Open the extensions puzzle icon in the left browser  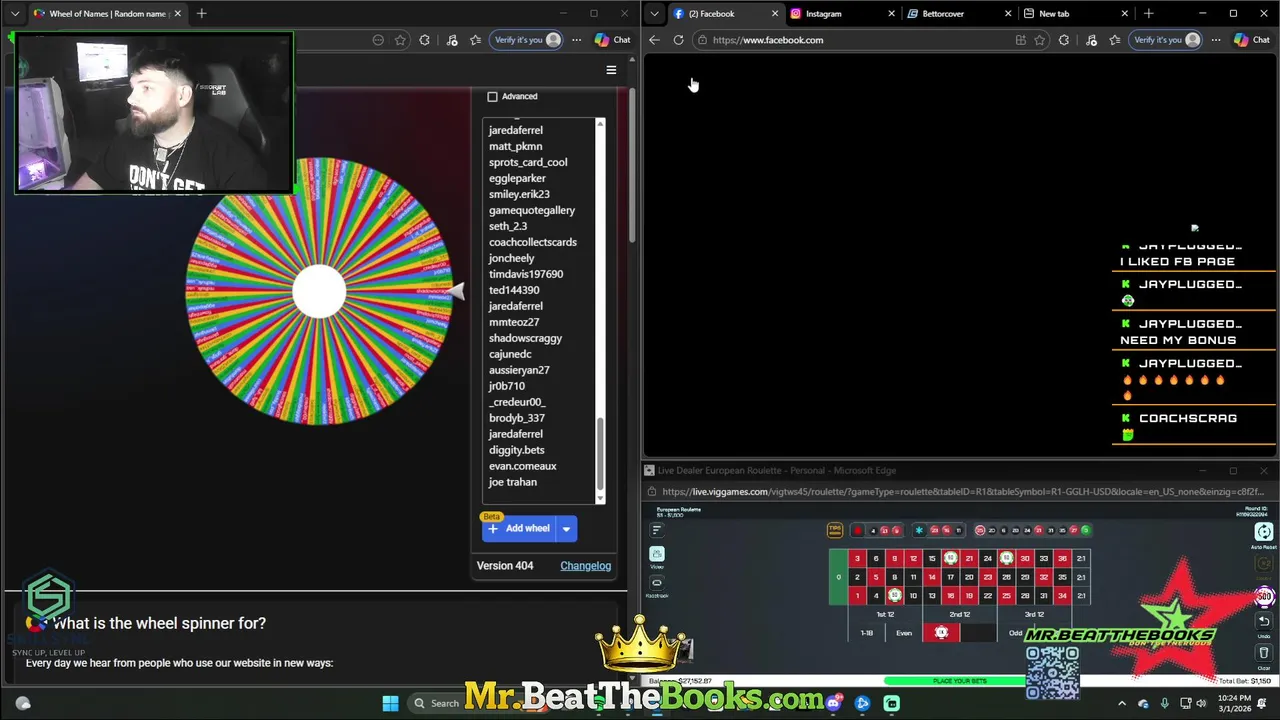425,40
